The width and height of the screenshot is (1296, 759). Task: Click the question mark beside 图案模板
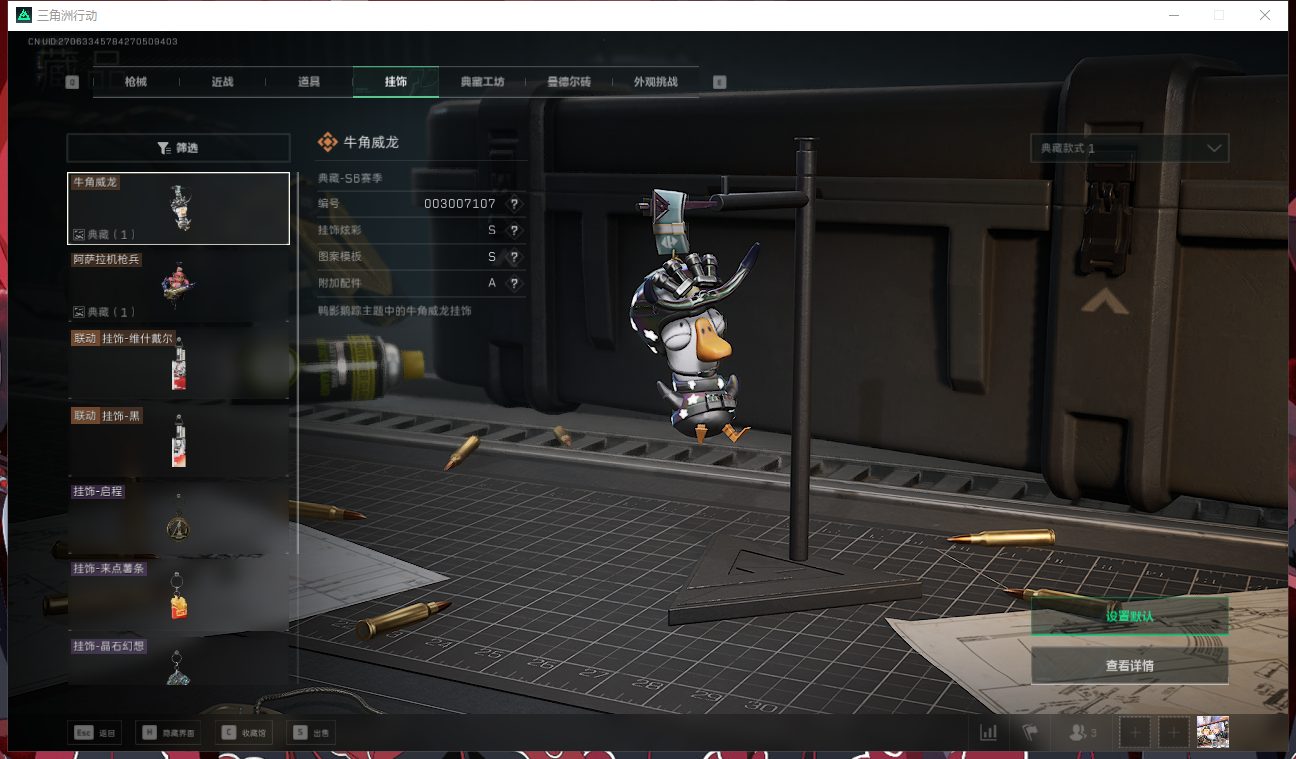coord(514,257)
